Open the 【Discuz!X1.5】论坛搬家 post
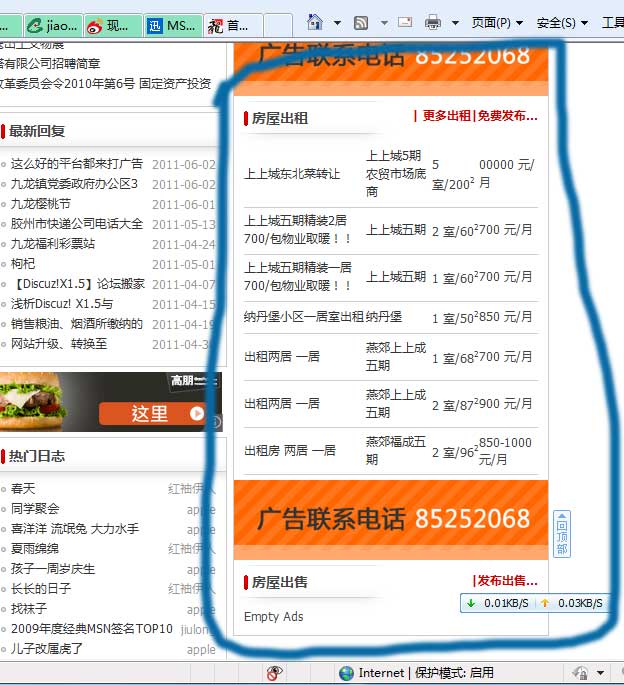The image size is (624, 685). coord(78,284)
